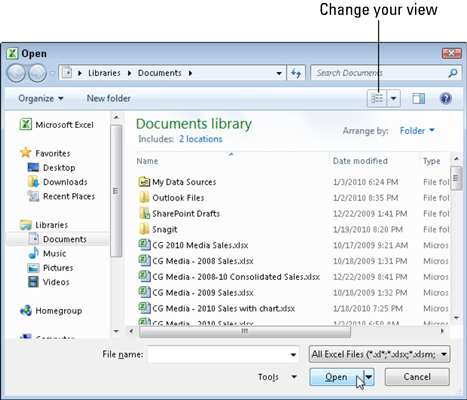Click the file list scroll left arrow
Image resolution: width=467 pixels, height=400 pixels.
(x=131, y=331)
